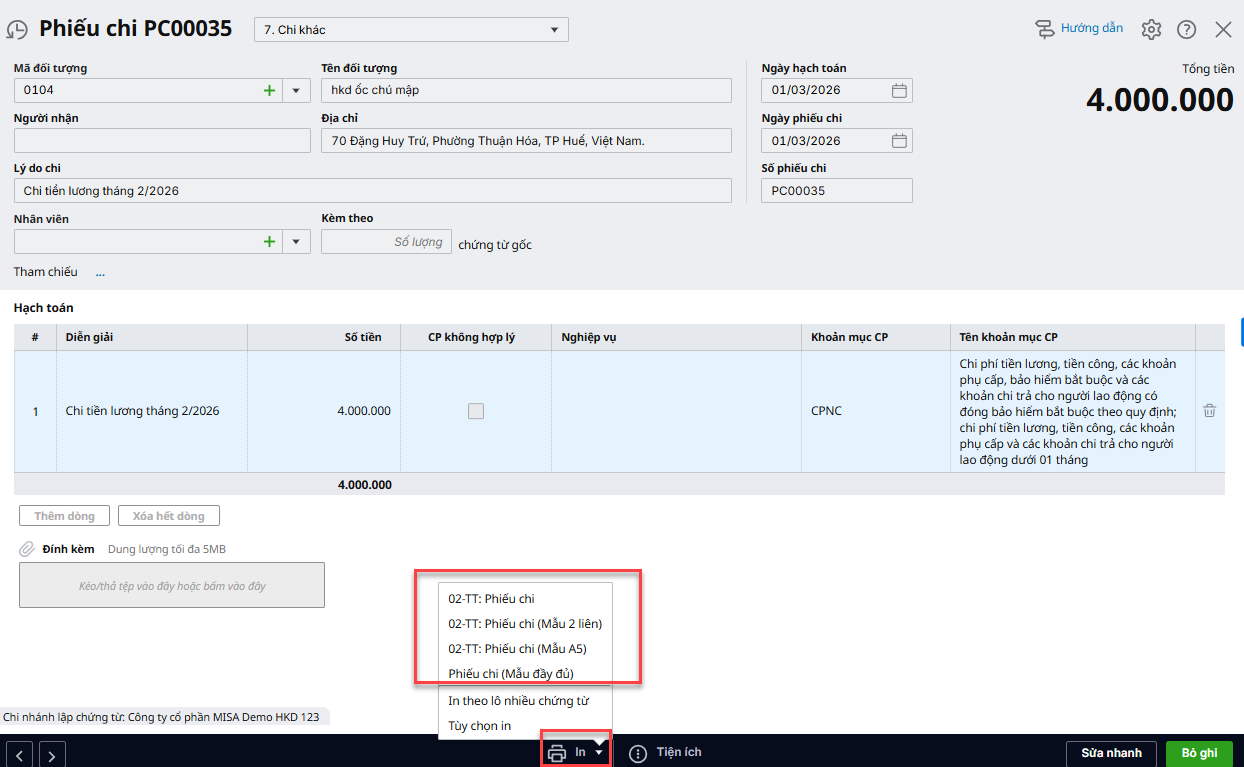Click the help question mark icon
1244x767 pixels.
pos(1186,30)
